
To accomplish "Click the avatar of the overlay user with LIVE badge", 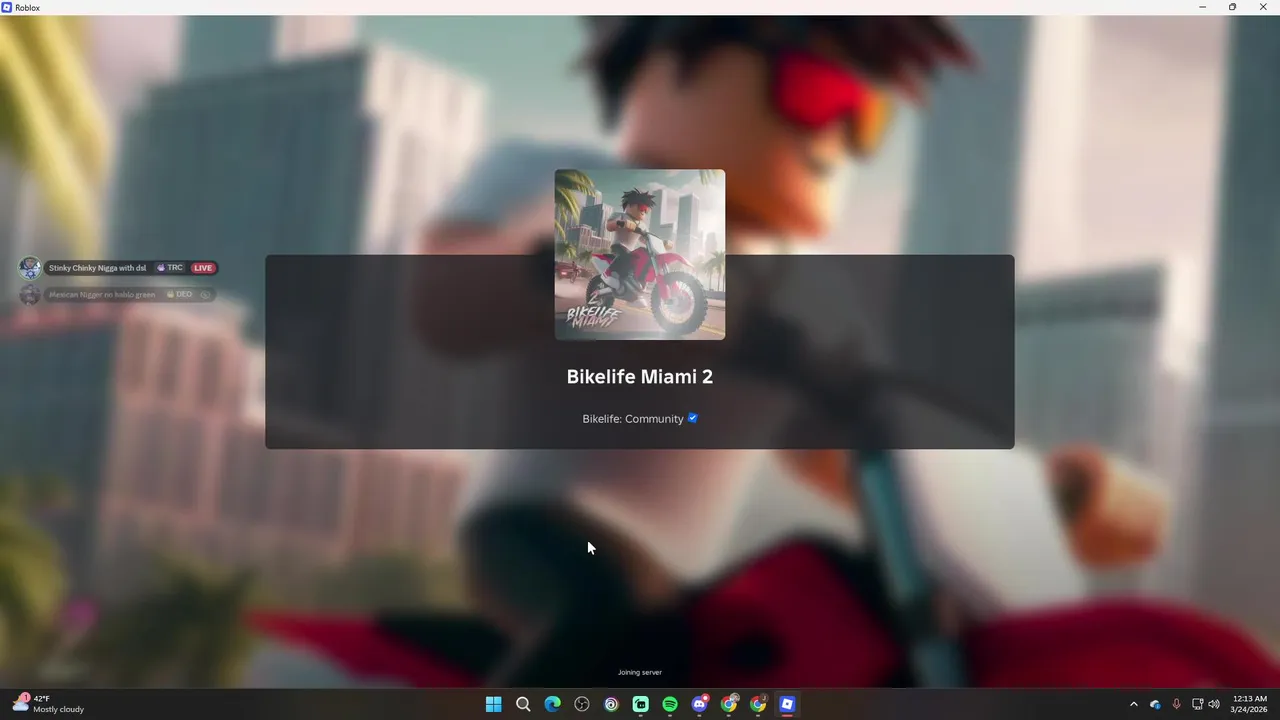I will tap(30, 268).
